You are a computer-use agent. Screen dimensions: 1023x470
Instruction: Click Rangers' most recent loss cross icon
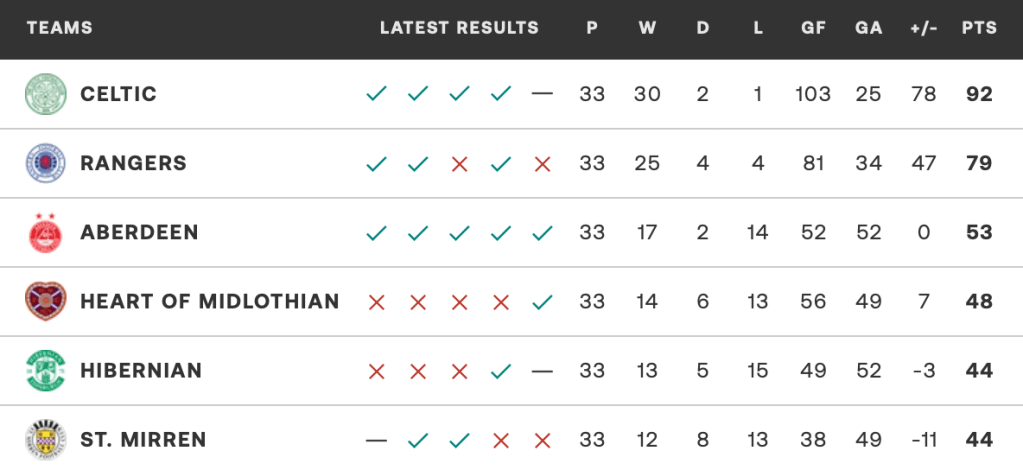[542, 163]
